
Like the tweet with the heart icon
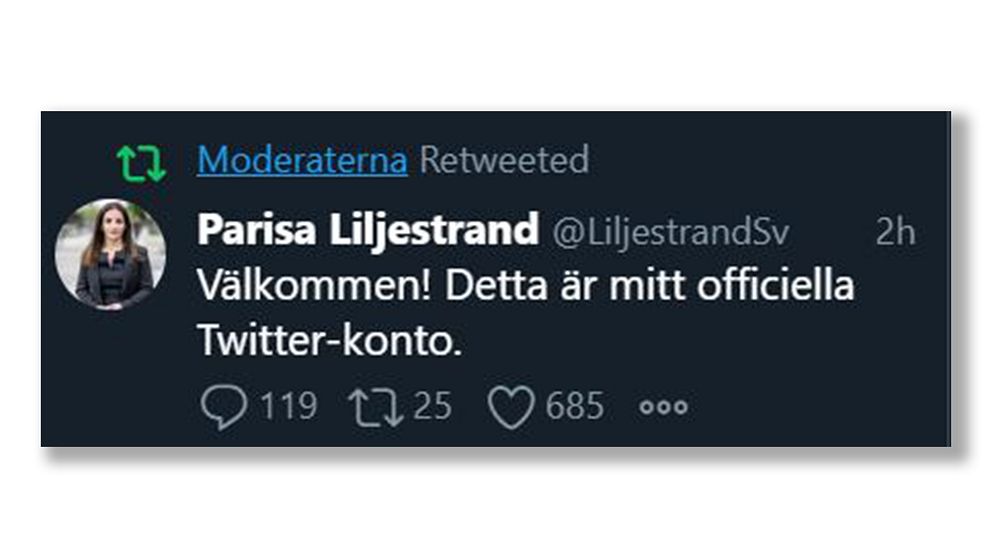[511, 408]
